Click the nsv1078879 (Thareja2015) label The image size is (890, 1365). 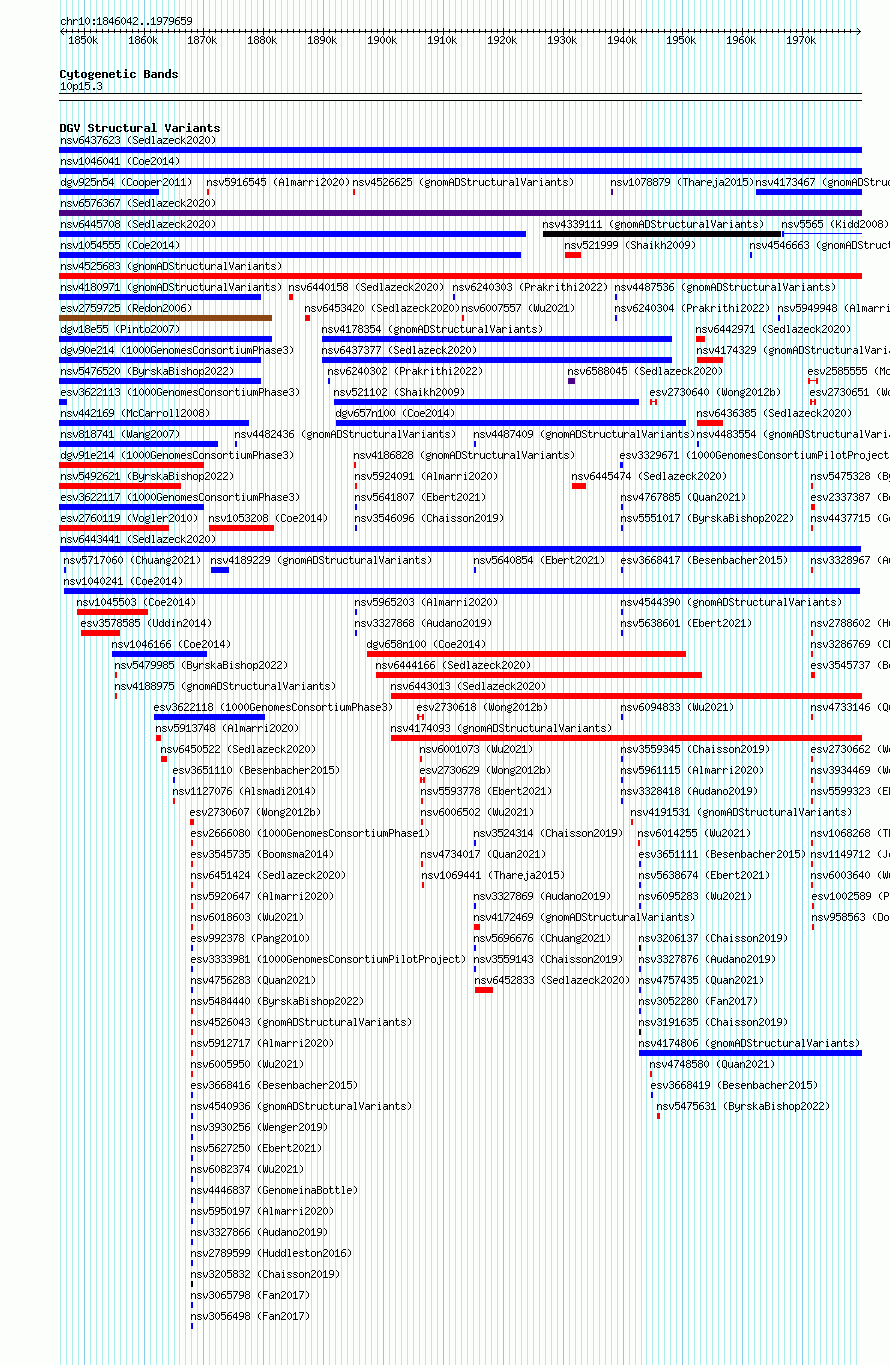pyautogui.click(x=682, y=182)
